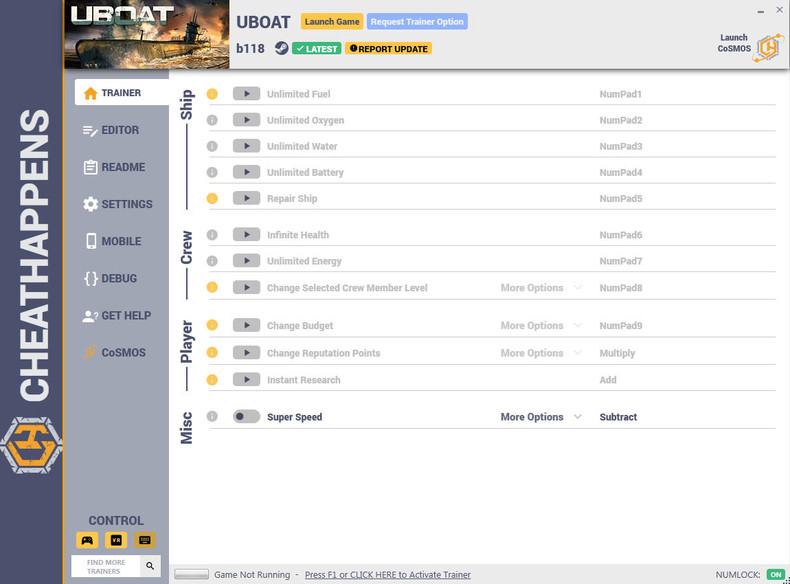Activate Unlimited Water play button
Image resolution: width=790 pixels, height=584 pixels.
tap(246, 146)
